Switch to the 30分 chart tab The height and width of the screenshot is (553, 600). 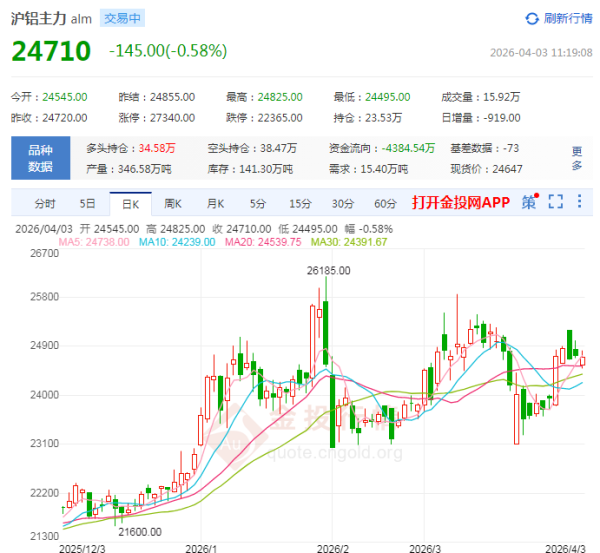(x=342, y=204)
